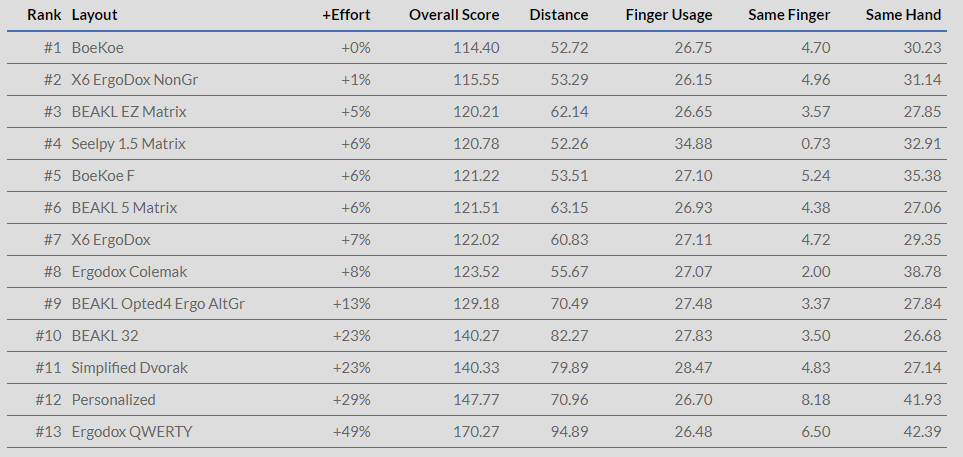
Task: Click the +Effort column header
Action: click(346, 15)
